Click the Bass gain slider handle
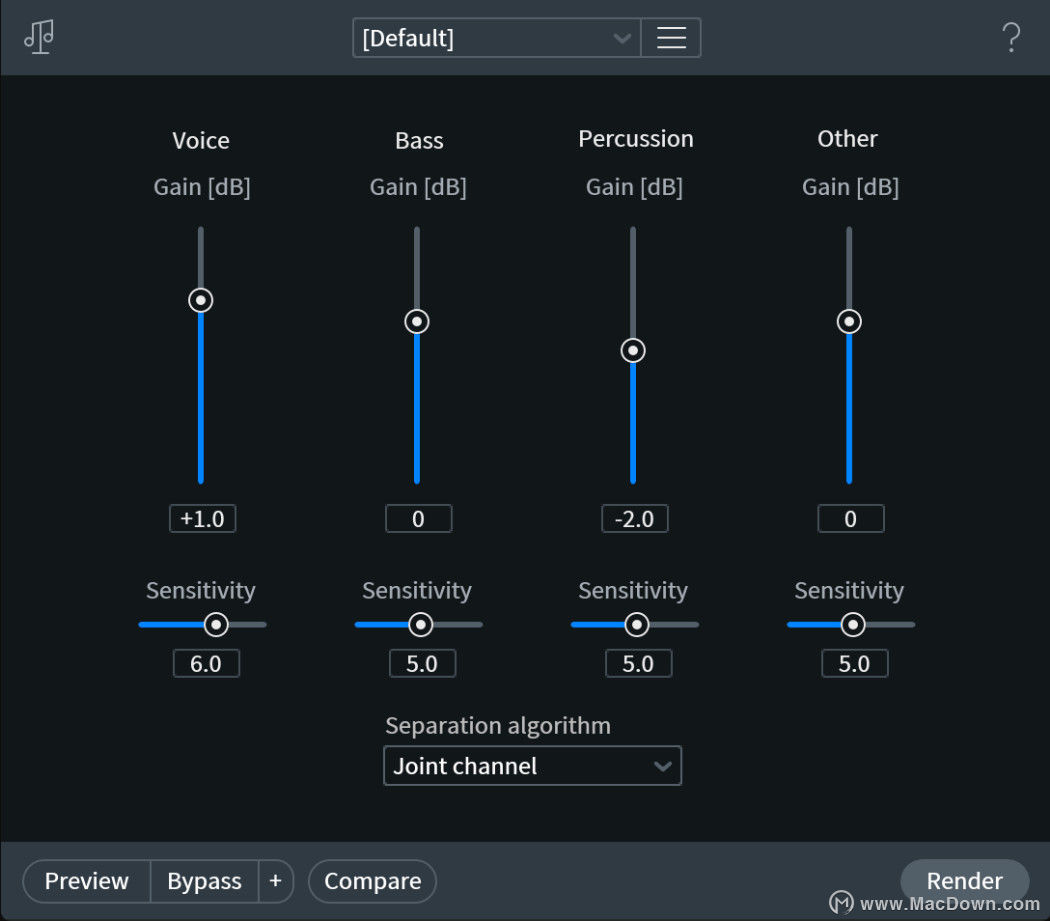The height and width of the screenshot is (921, 1050). pos(417,322)
